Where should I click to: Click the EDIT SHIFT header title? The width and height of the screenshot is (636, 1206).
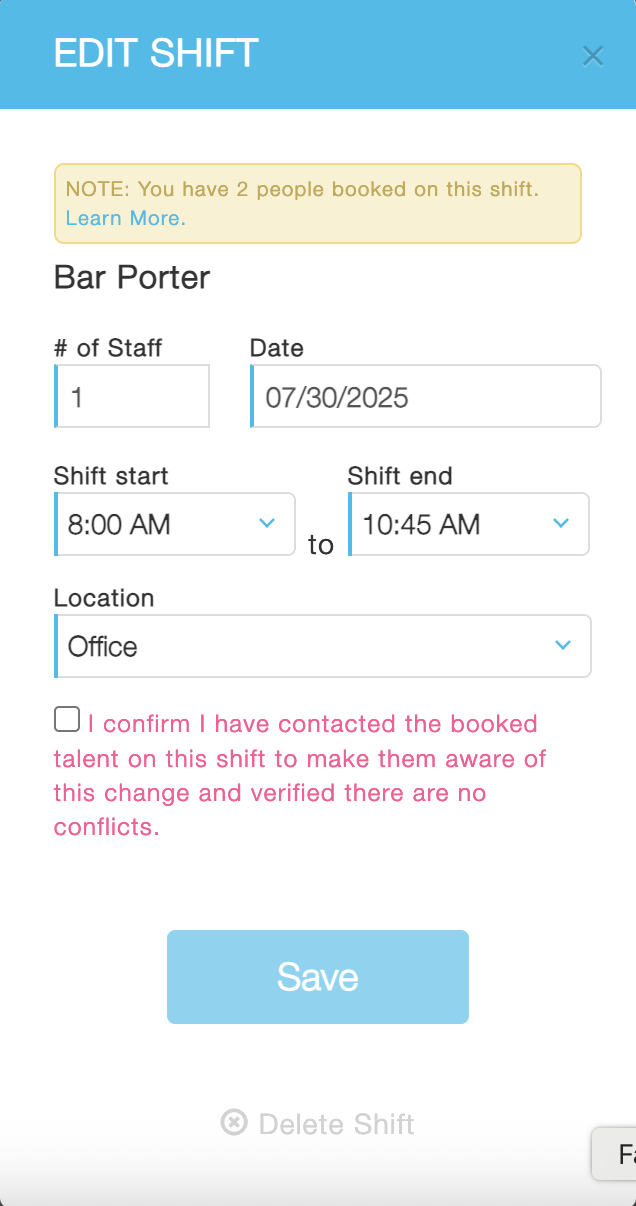click(156, 53)
